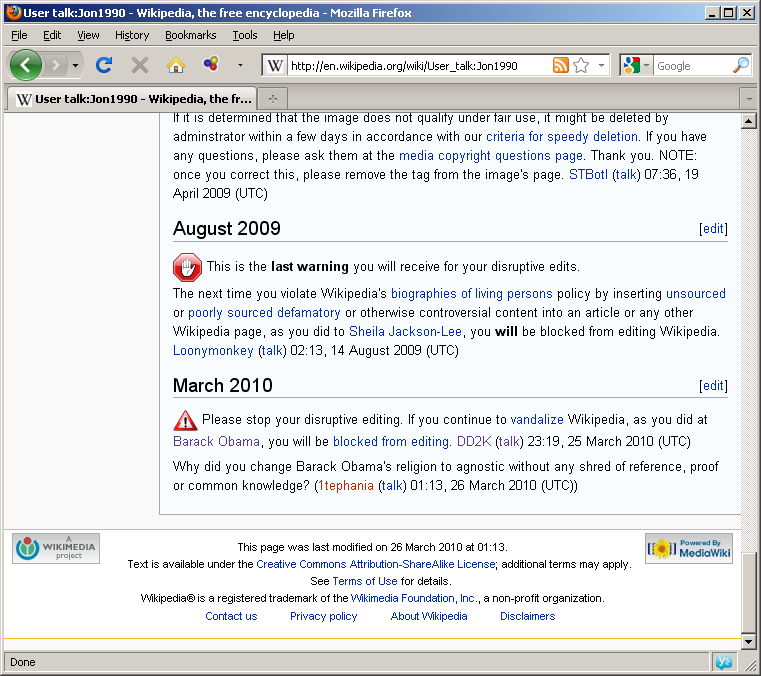This screenshot has width=761, height=676.
Task: Click the magnifying glass search icon
Action: pyautogui.click(x=741, y=65)
